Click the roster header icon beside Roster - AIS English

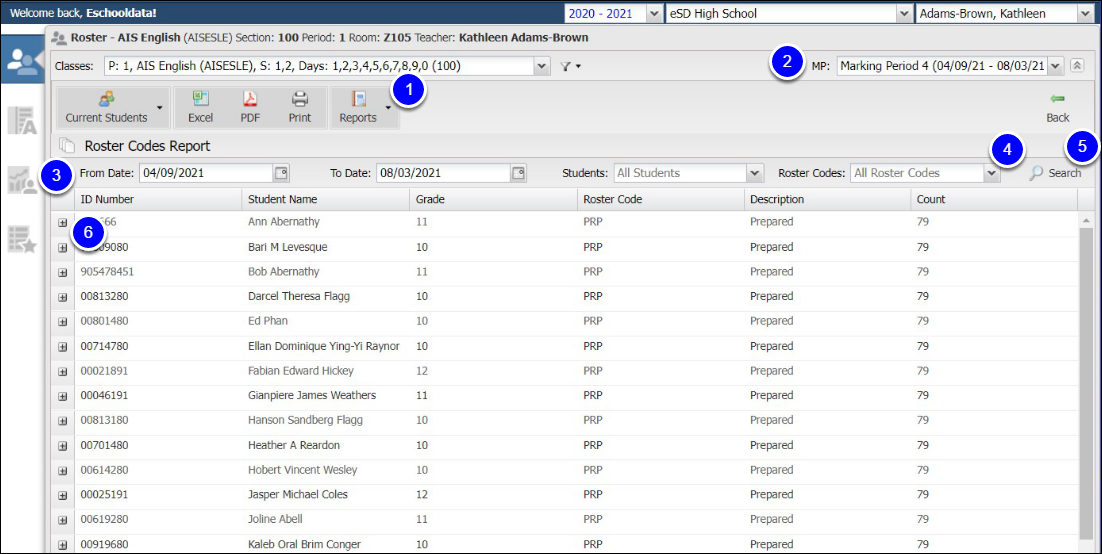[58, 38]
